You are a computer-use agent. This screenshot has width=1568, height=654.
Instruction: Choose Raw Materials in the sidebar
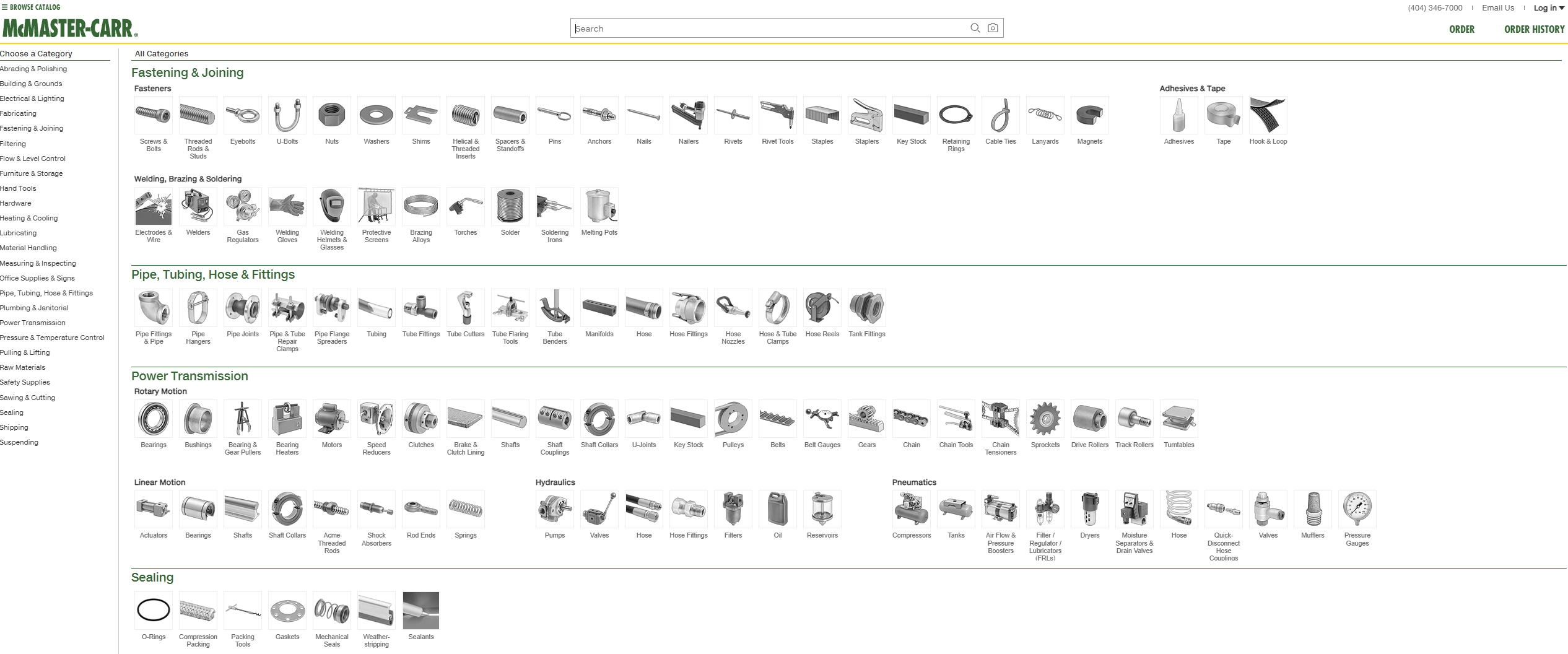[23, 367]
